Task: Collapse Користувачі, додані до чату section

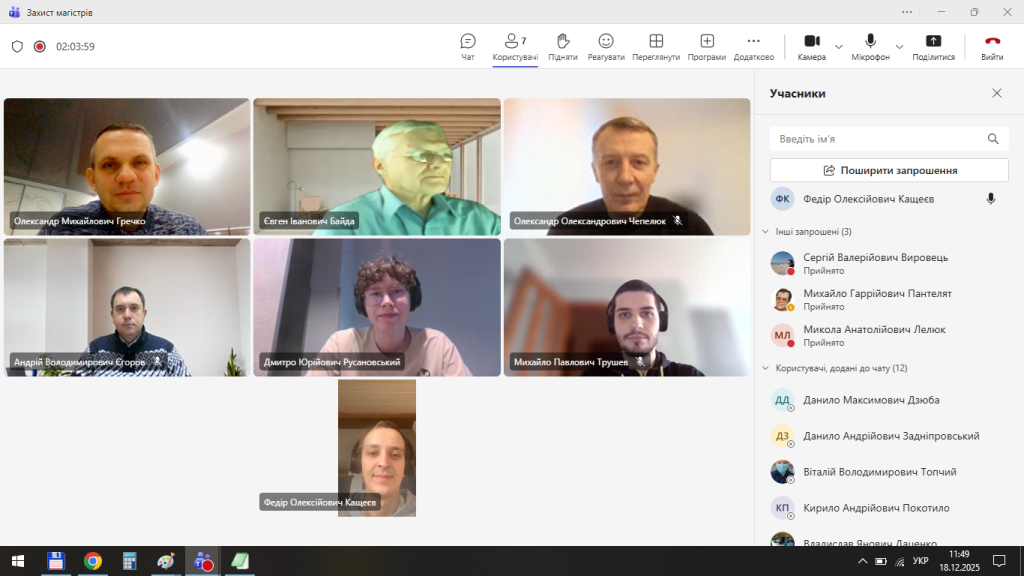Action: pyautogui.click(x=765, y=368)
